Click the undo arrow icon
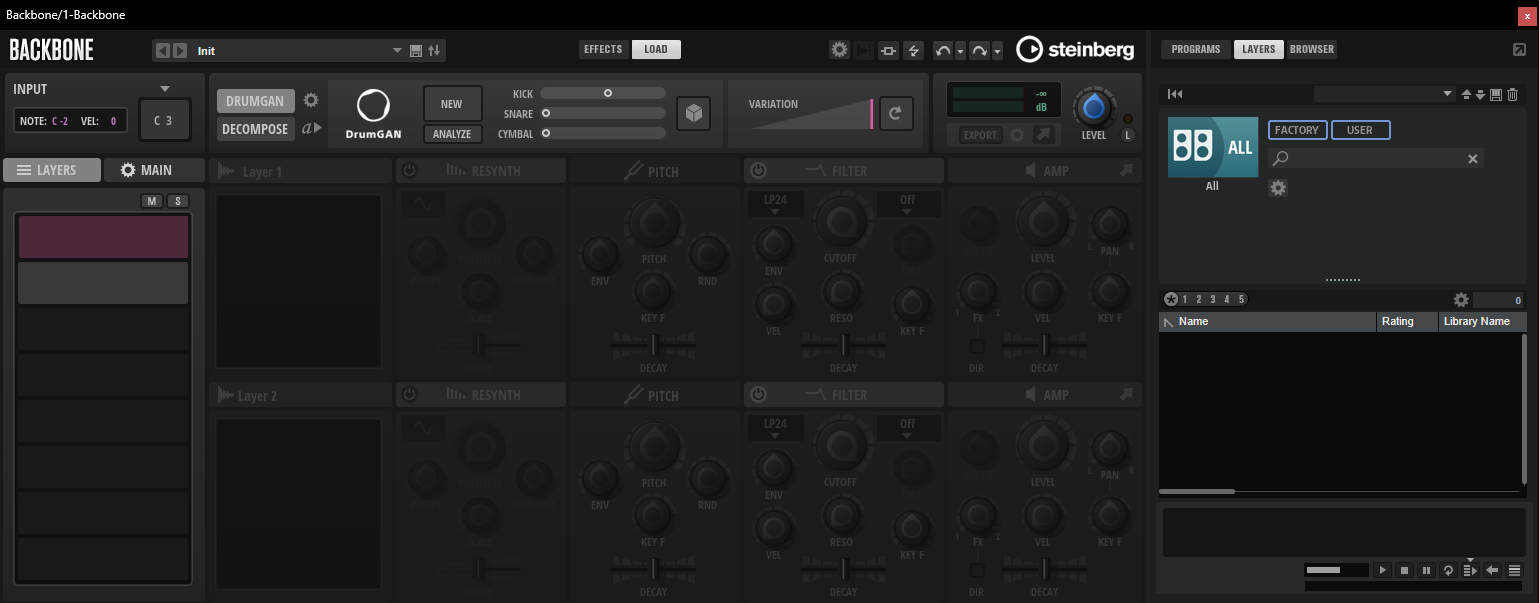This screenshot has height=603, width=1539. 943,50
